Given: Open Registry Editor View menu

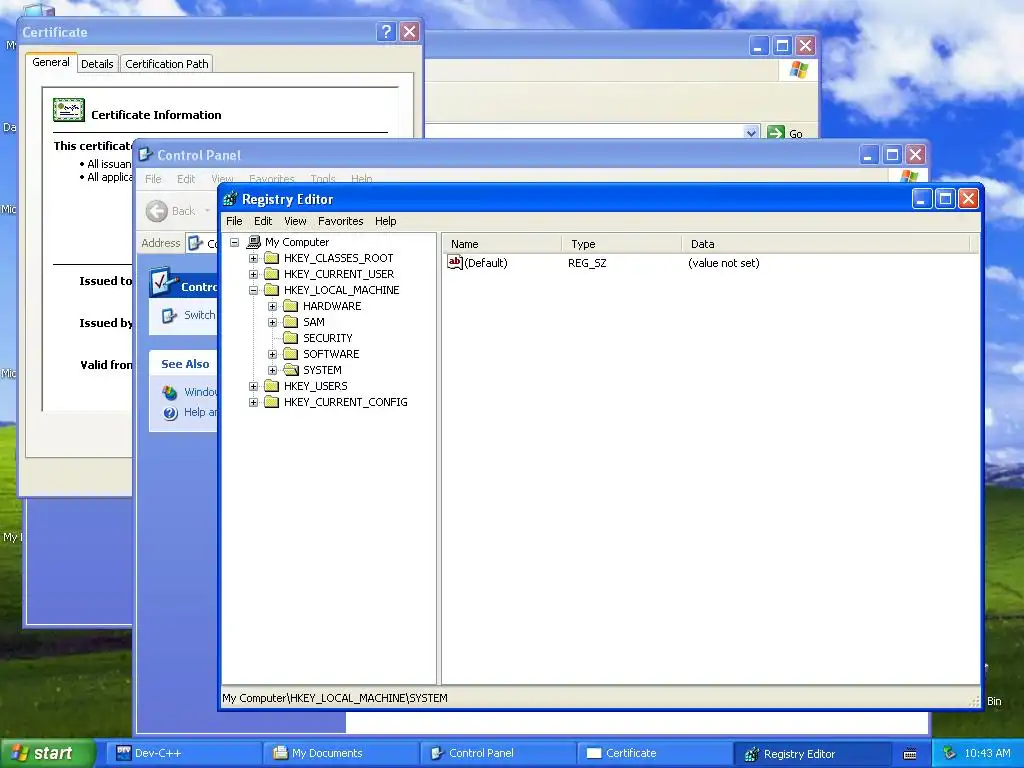Looking at the screenshot, I should [295, 221].
